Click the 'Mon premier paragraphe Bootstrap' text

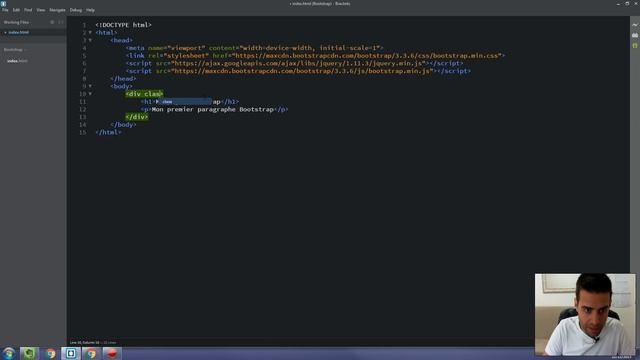(213, 109)
